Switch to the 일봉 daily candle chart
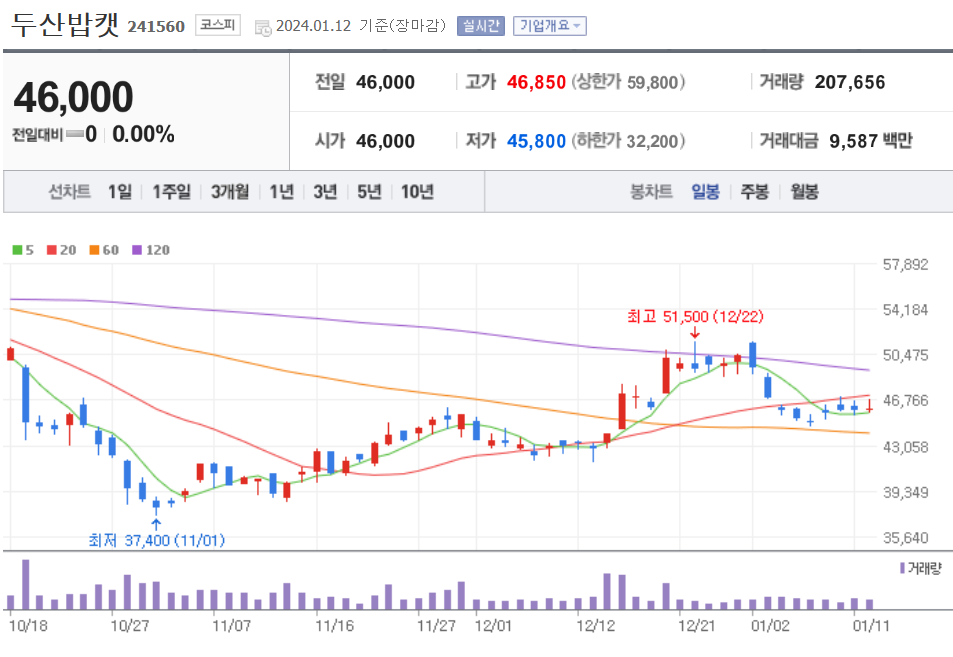Viewport: 953px width, 657px height. [x=706, y=192]
